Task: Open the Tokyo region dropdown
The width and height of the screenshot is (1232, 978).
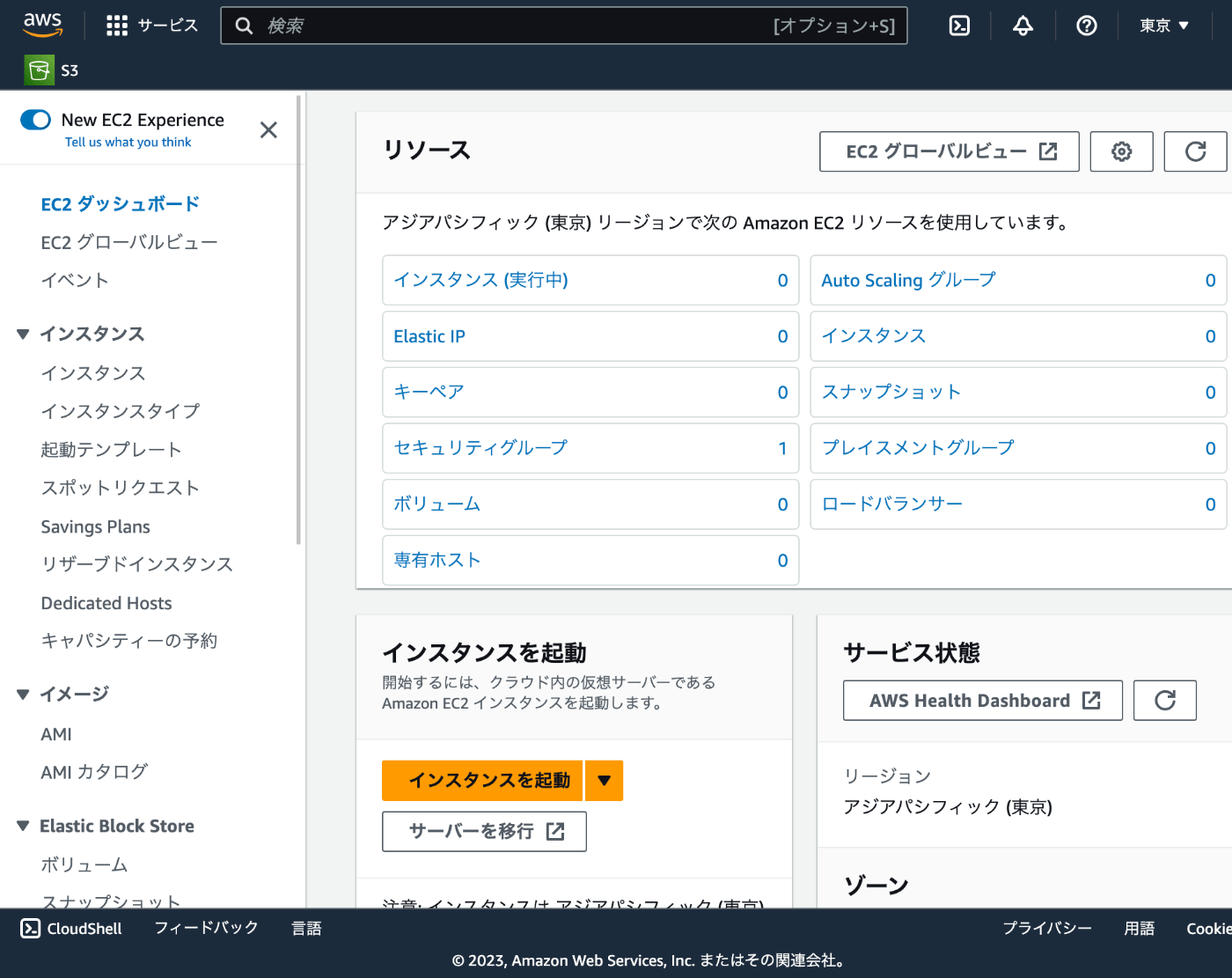Action: pos(1164,26)
